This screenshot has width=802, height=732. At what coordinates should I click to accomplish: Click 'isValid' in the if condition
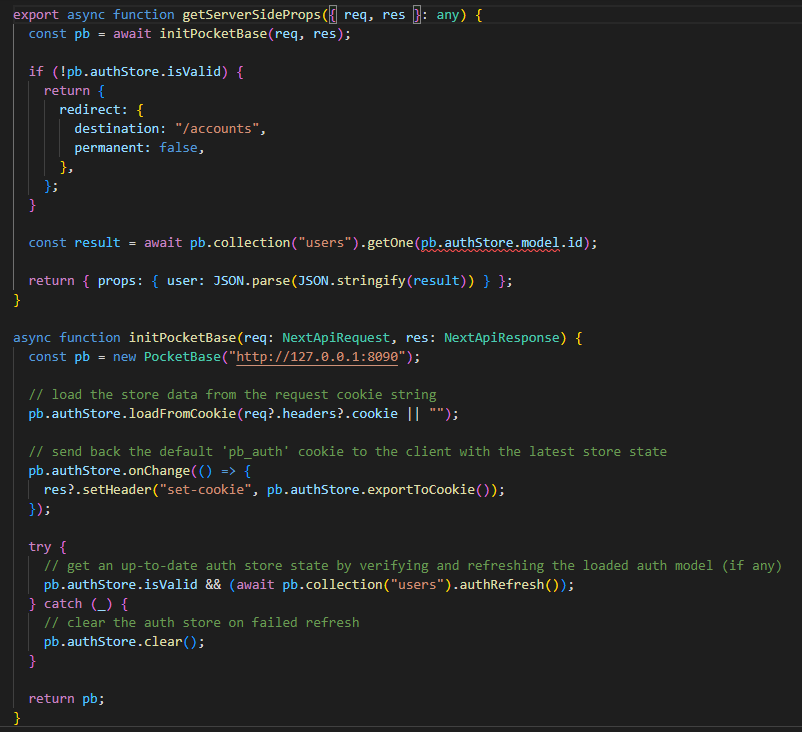[194, 72]
